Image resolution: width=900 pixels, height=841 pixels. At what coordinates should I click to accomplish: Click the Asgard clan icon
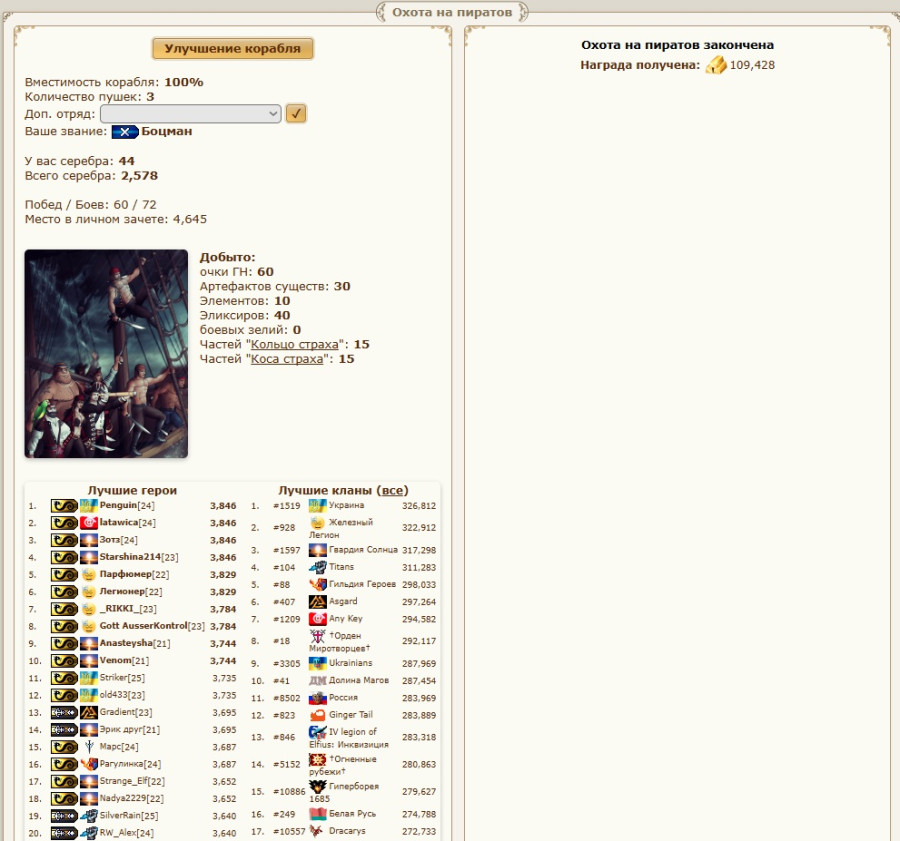[317, 602]
